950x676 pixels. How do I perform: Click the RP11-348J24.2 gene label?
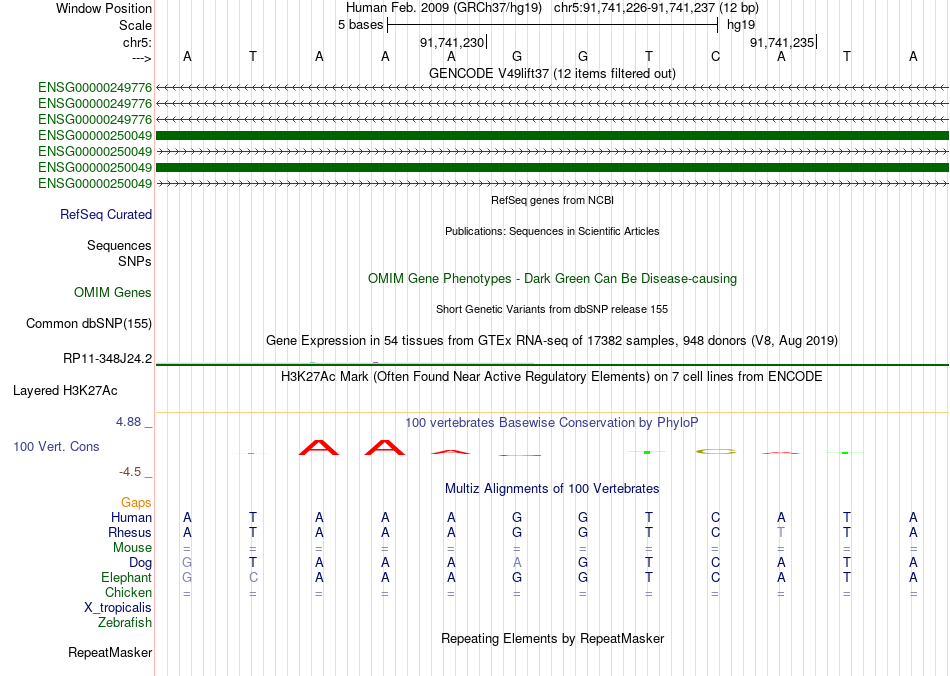point(107,359)
